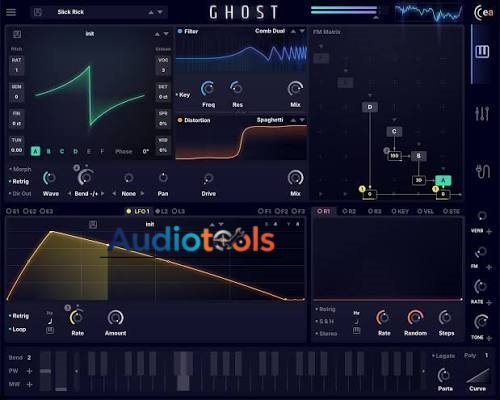Click the FM plus icon in sidebar
The image size is (500, 400).
click(x=489, y=267)
